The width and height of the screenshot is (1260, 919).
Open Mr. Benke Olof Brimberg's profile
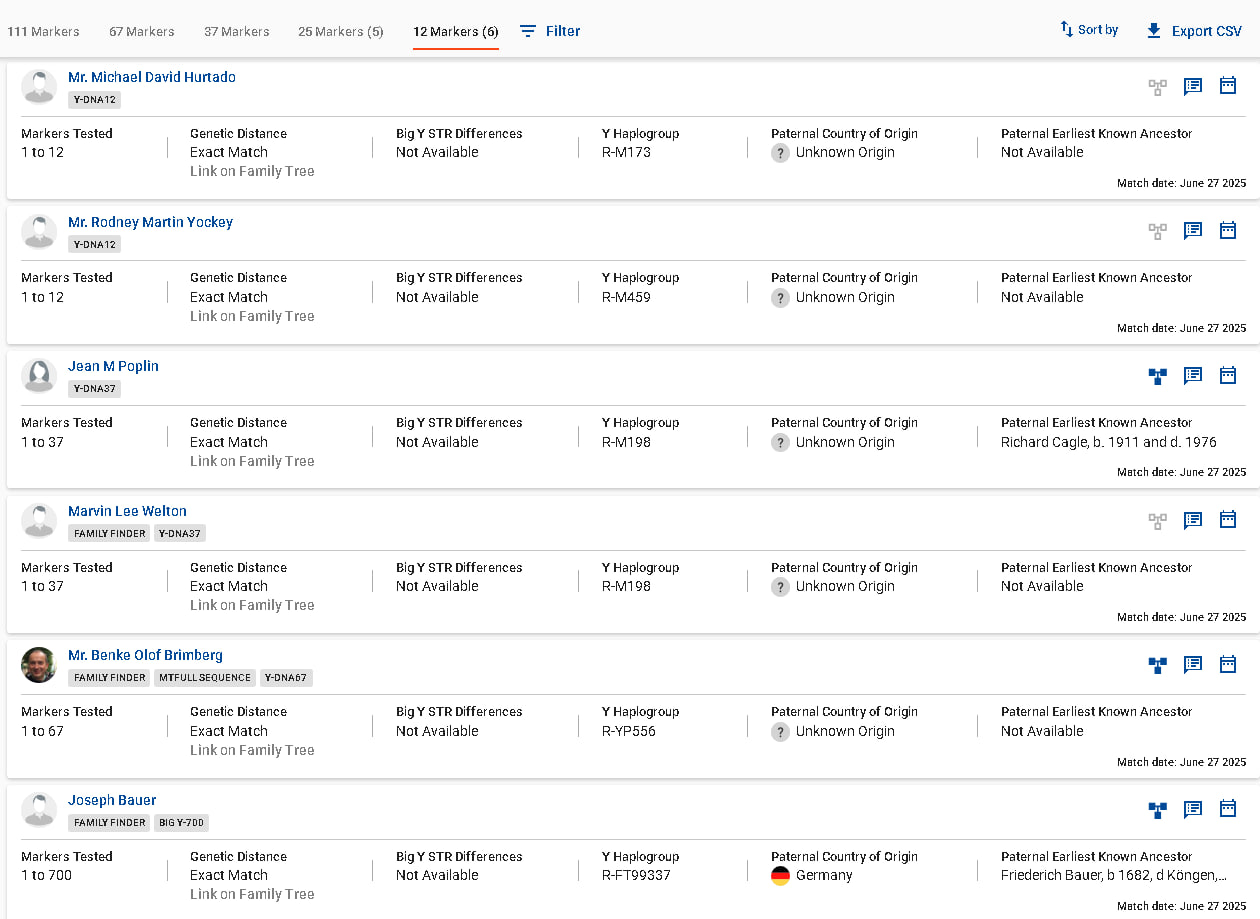coord(145,655)
